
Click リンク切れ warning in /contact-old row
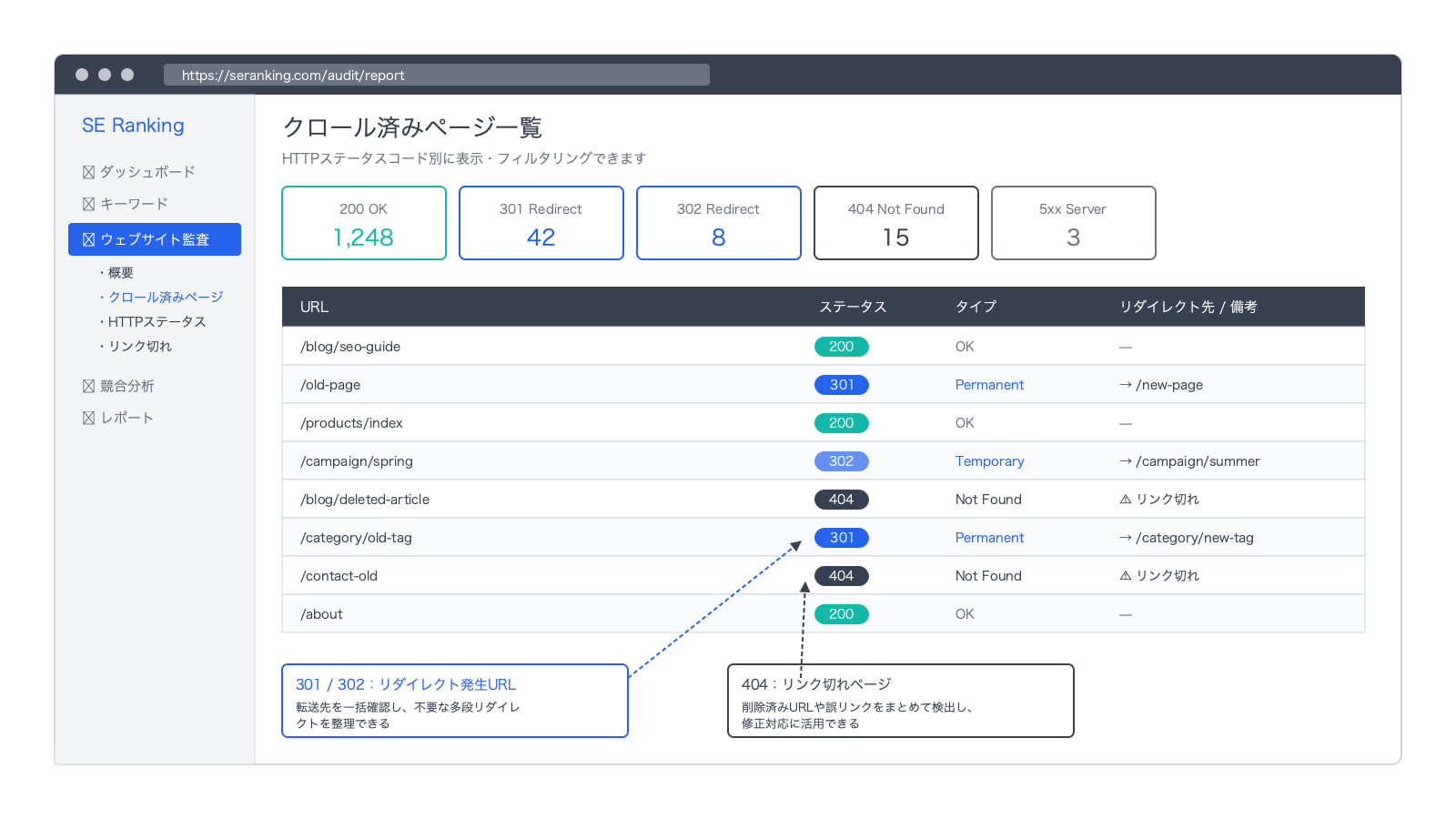(1159, 576)
